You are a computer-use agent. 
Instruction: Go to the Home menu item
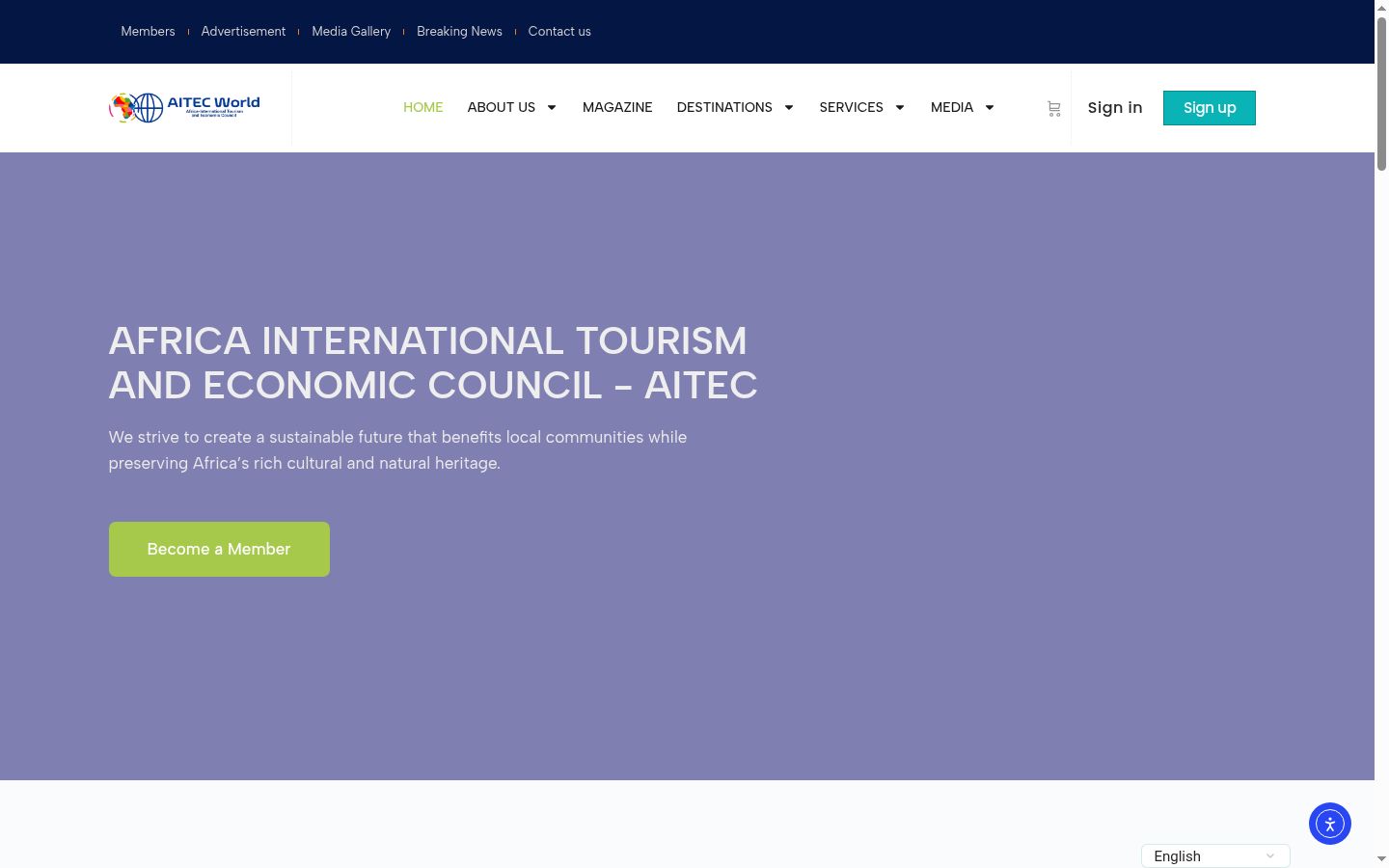point(423,107)
